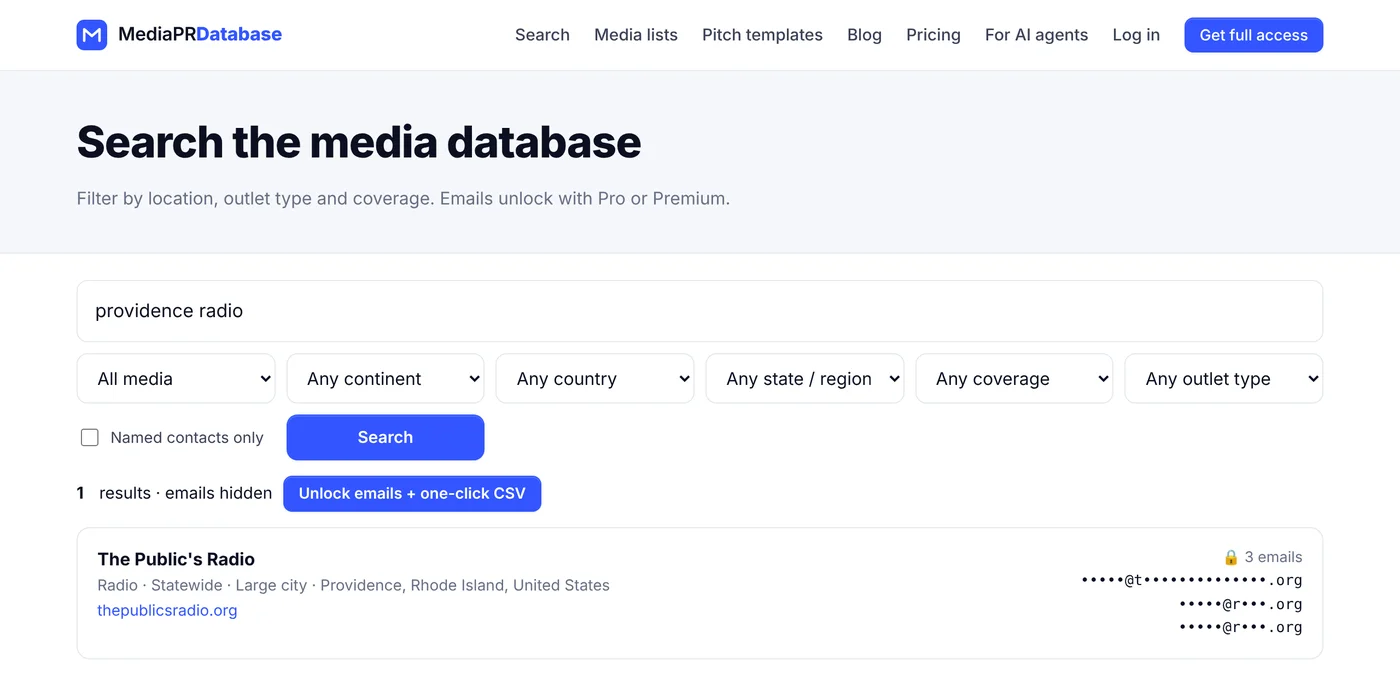This screenshot has height=678, width=1400.
Task: Open The Public's Radio result title
Action: (x=176, y=559)
